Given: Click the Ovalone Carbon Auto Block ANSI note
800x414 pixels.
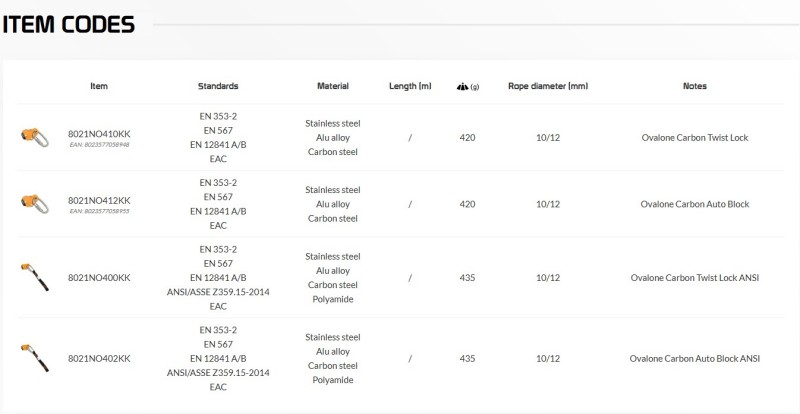Looking at the screenshot, I should (694, 358).
